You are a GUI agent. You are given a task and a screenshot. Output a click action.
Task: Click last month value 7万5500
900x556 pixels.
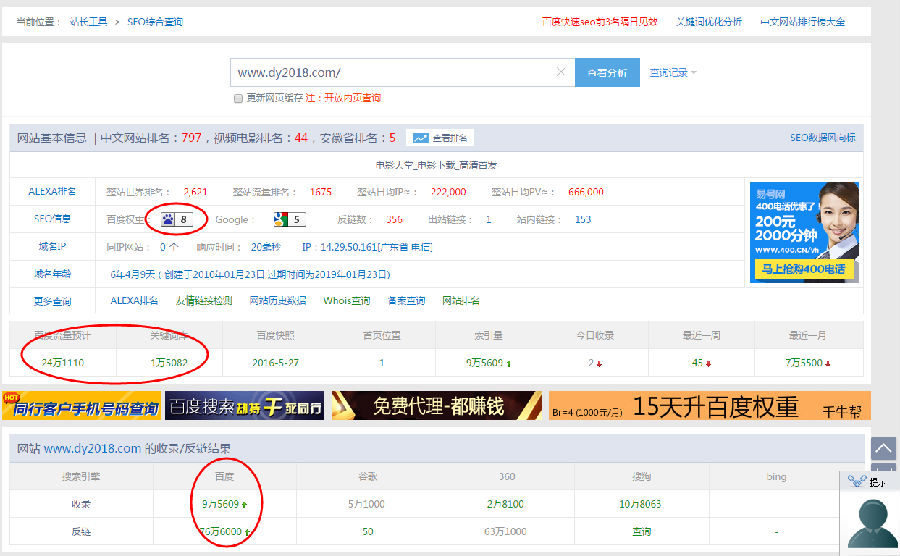[x=804, y=363]
